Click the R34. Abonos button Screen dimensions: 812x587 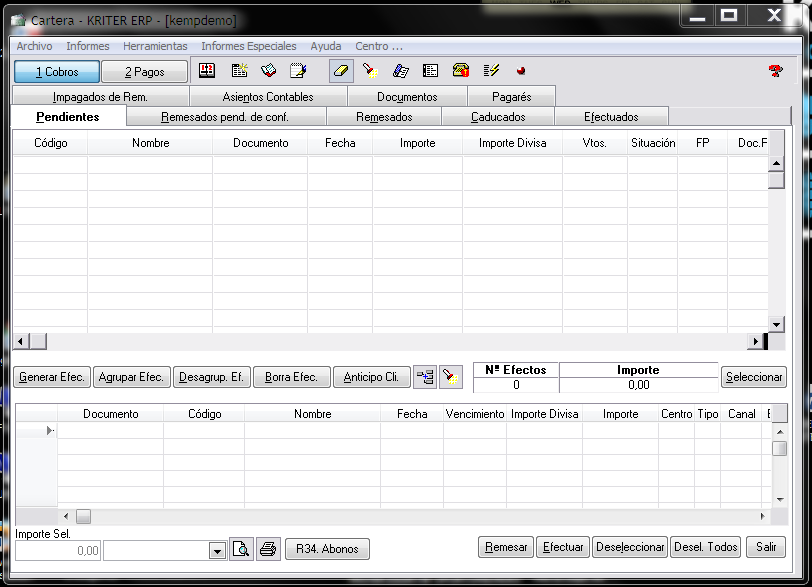tap(327, 549)
